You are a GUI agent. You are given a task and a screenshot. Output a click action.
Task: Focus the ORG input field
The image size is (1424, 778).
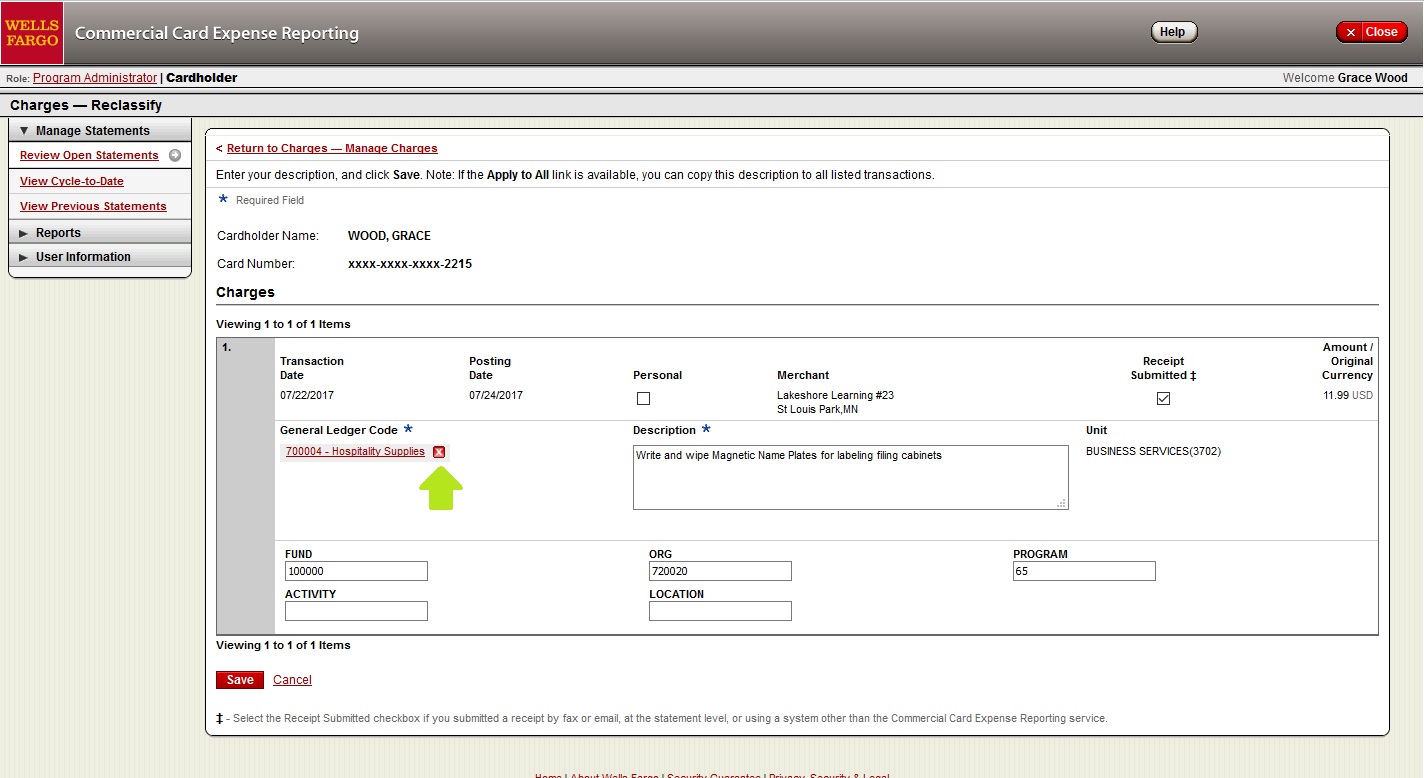pyautogui.click(x=720, y=571)
